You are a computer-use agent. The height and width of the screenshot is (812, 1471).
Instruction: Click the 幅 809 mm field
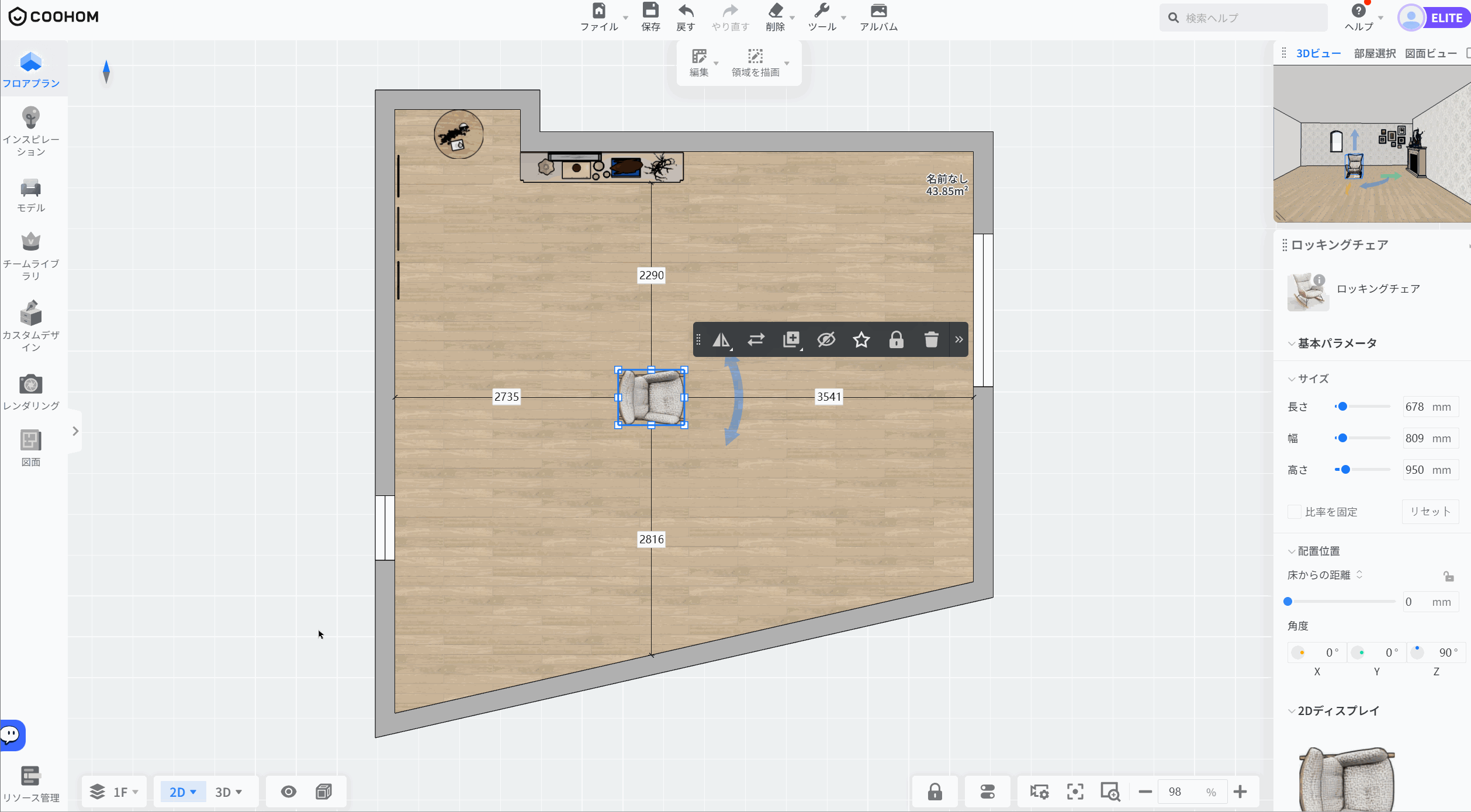click(1430, 438)
